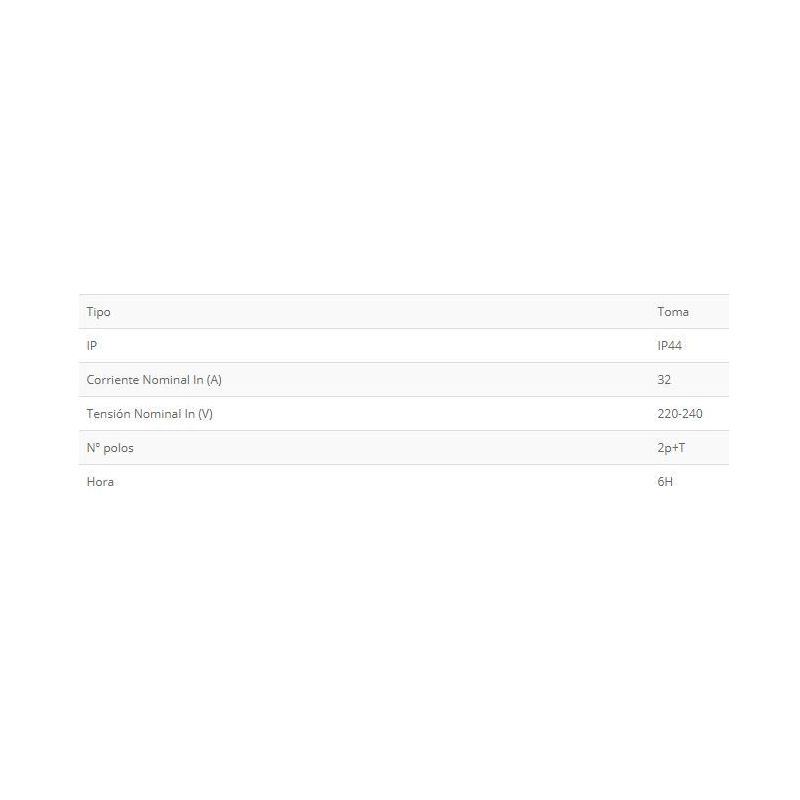
Task: Click the word Corriente in the table
Action: pos(113,380)
